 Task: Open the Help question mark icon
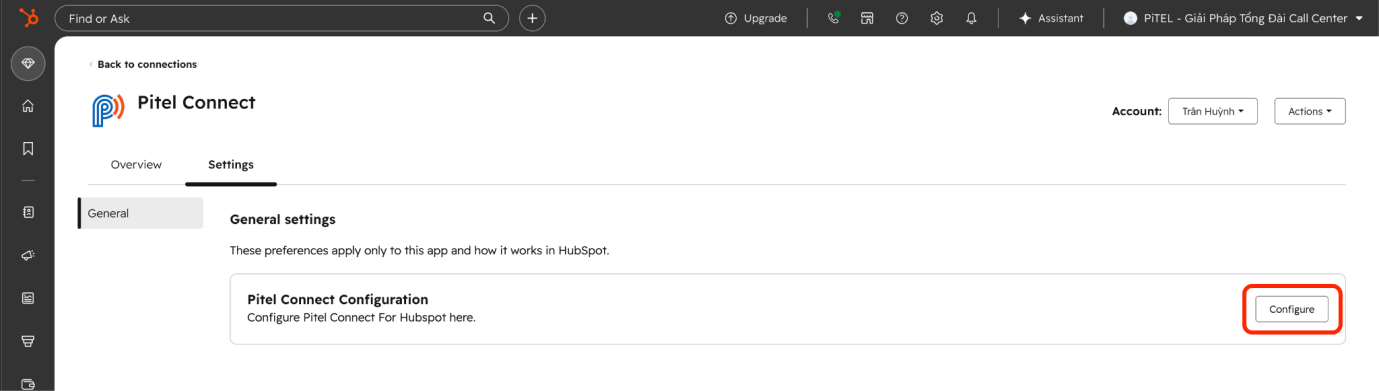tap(902, 18)
